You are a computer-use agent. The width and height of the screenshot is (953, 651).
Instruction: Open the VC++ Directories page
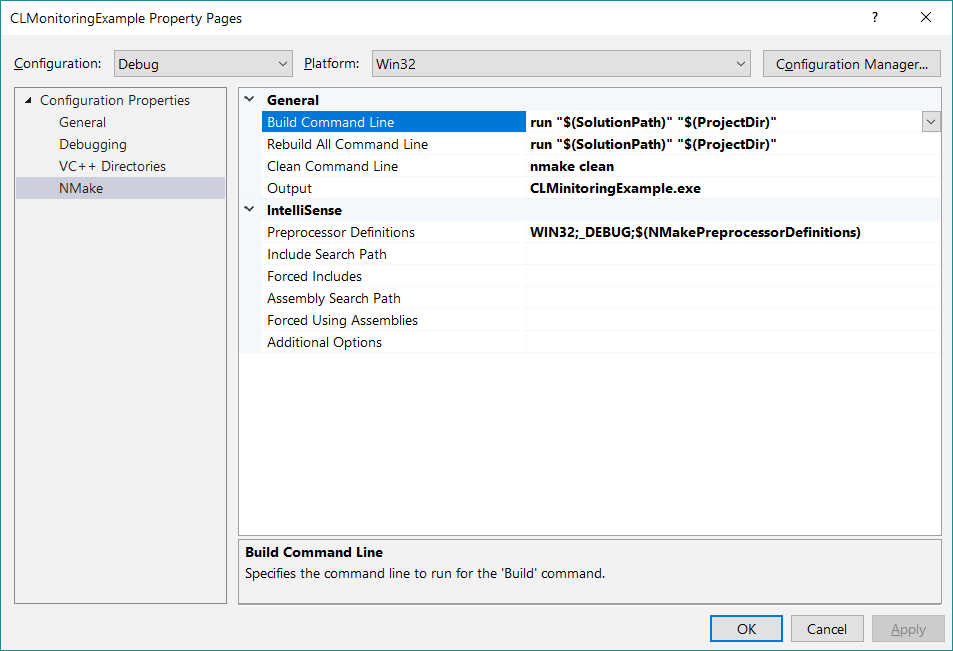[112, 166]
